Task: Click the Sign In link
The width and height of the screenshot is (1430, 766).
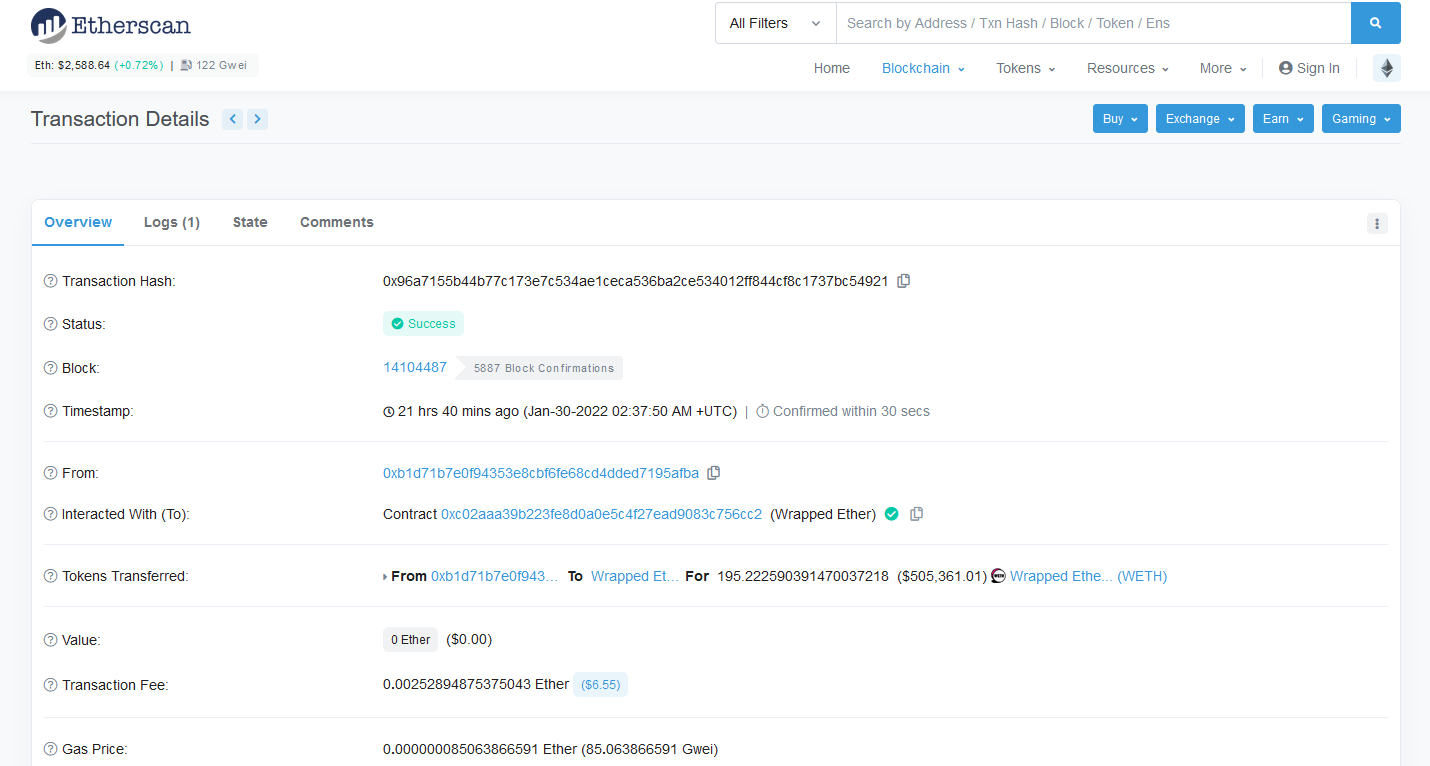Action: (1309, 68)
